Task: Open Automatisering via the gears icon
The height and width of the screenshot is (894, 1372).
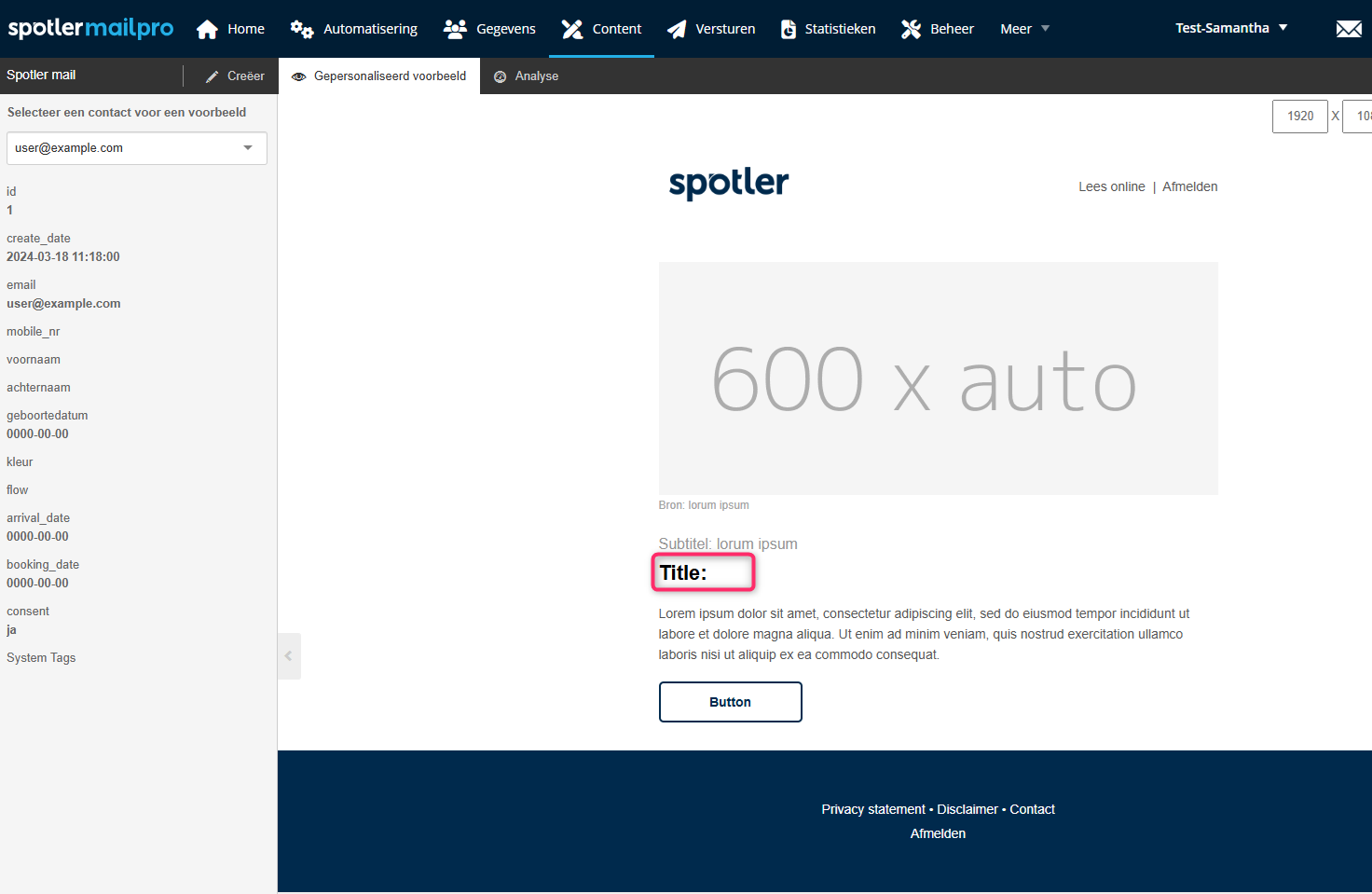Action: point(301,29)
